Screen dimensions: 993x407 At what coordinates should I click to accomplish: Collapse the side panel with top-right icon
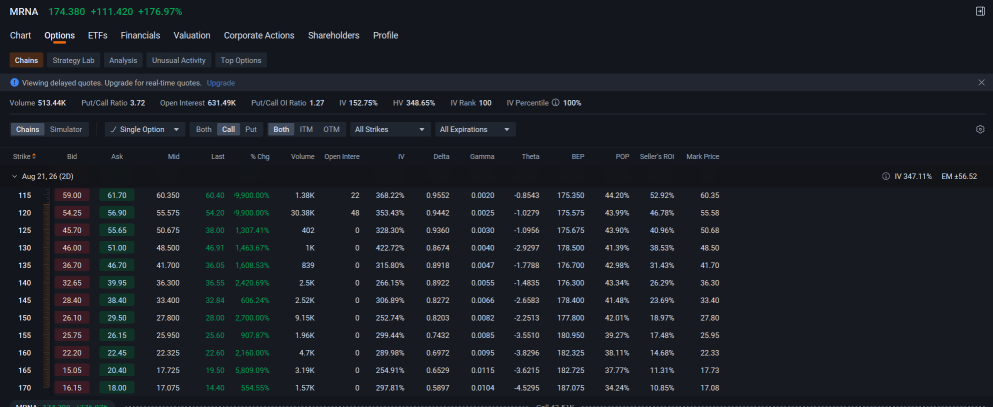click(x=980, y=11)
